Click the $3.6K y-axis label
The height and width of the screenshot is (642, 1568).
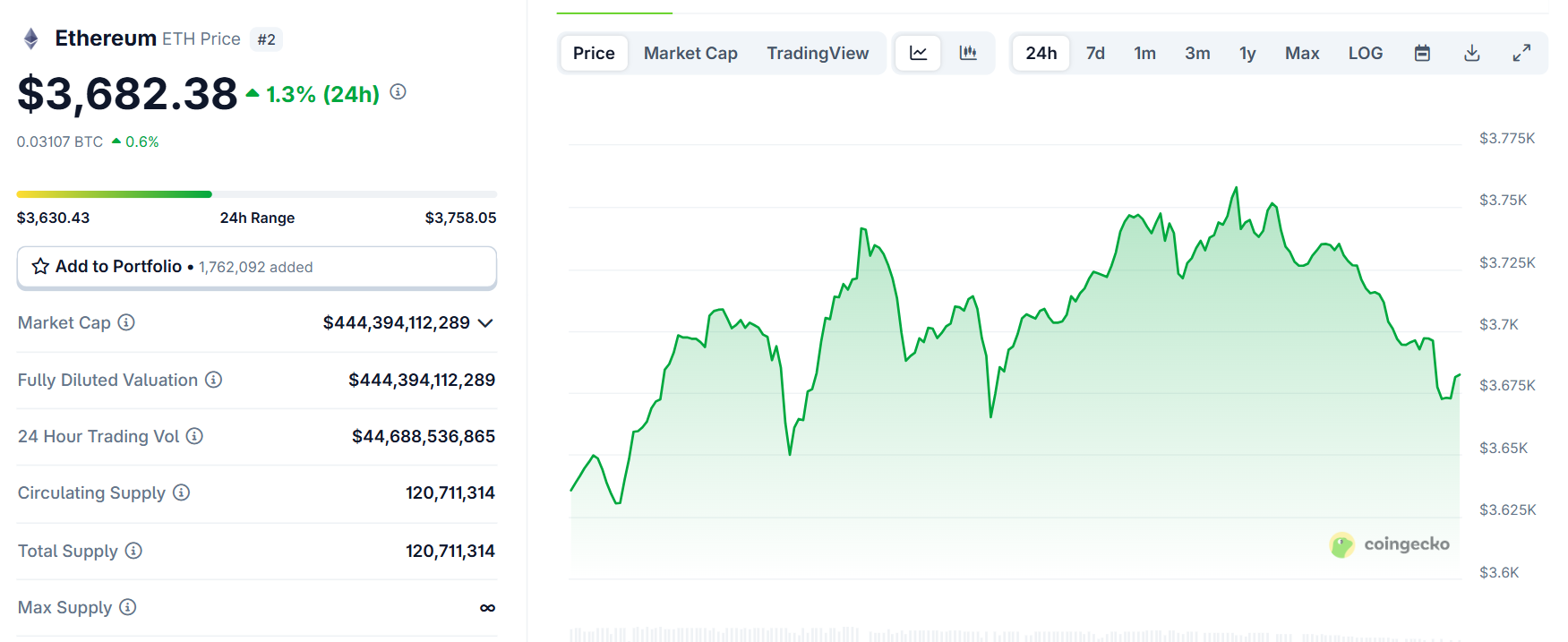point(1499,572)
